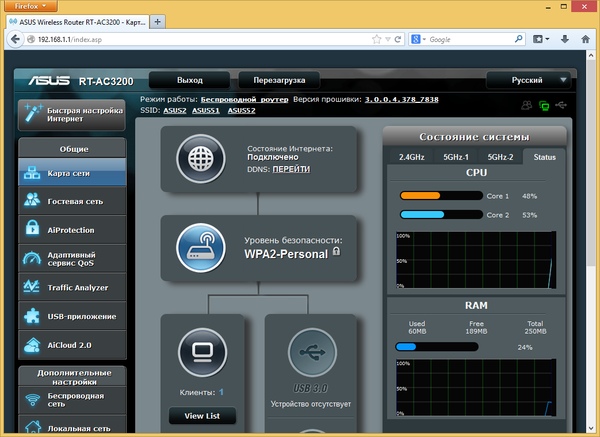The width and height of the screenshot is (600, 437).
Task: Click the ASUS2 SSID link
Action: (174, 111)
